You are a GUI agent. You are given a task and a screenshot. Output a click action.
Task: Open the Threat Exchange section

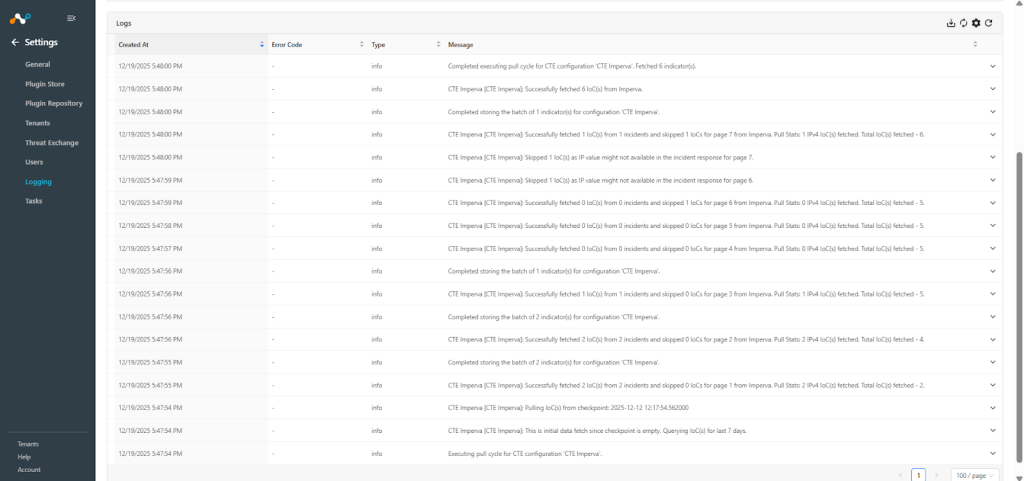52,142
